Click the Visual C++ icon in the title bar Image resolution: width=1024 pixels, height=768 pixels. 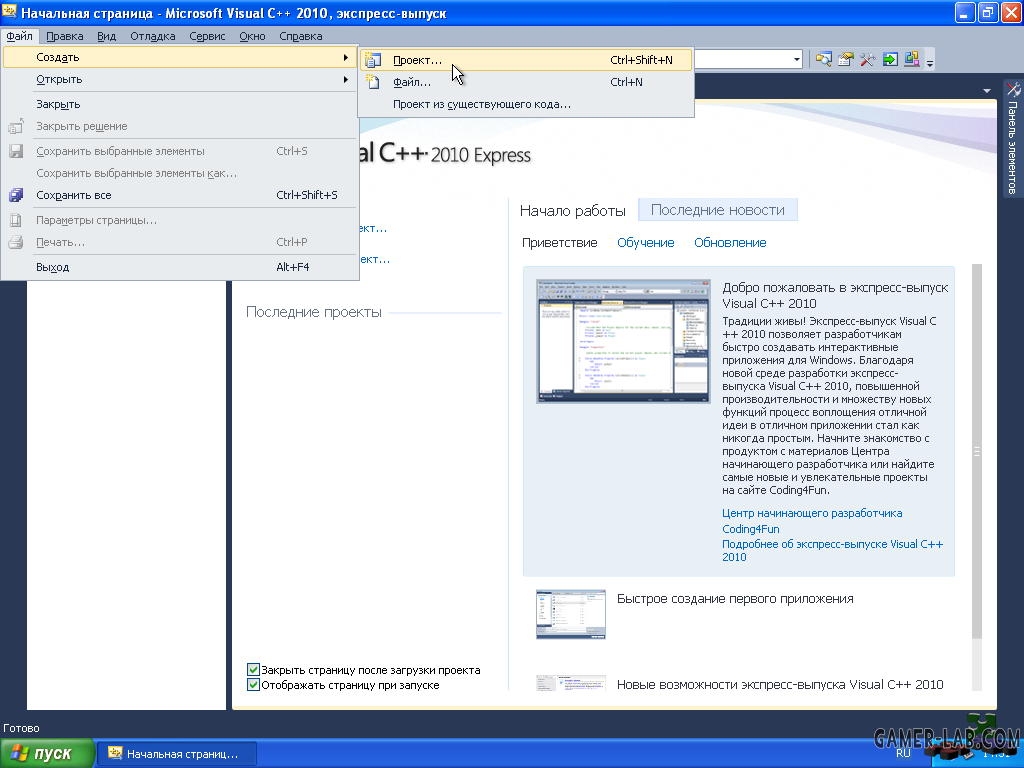(9, 12)
